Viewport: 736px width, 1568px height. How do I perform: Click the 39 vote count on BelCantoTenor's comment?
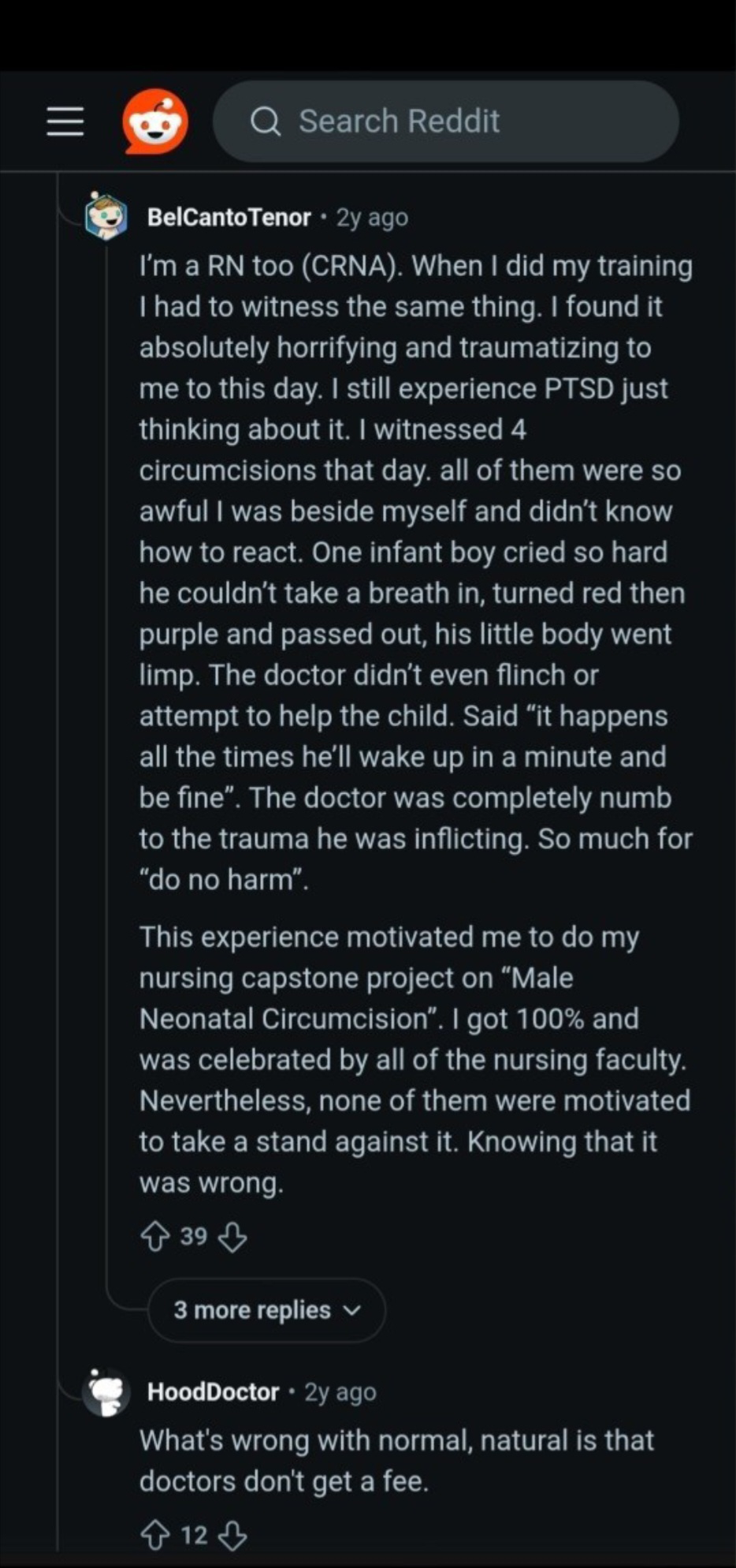pos(194,1236)
